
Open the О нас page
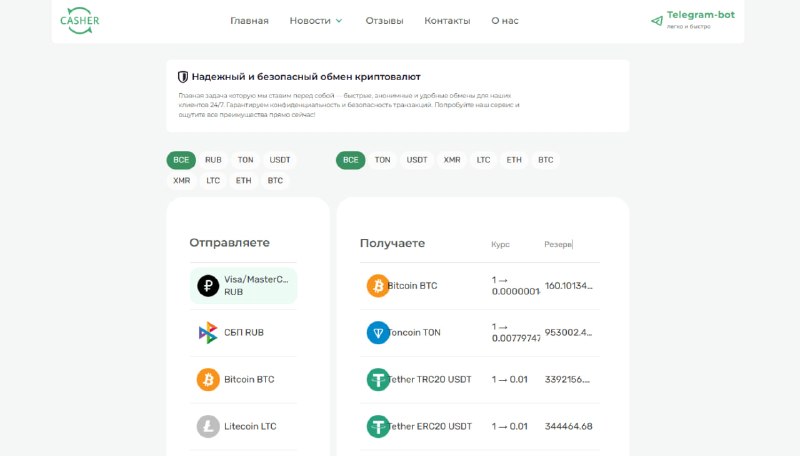pyautogui.click(x=505, y=21)
